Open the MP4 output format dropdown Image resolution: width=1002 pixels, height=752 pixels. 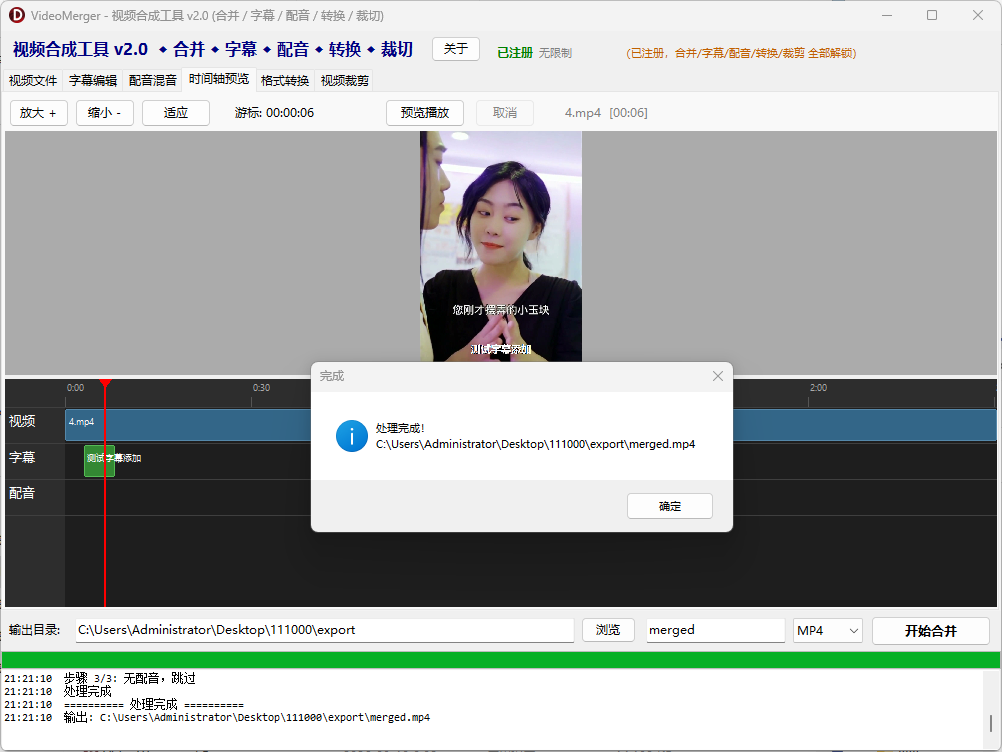click(x=827, y=630)
